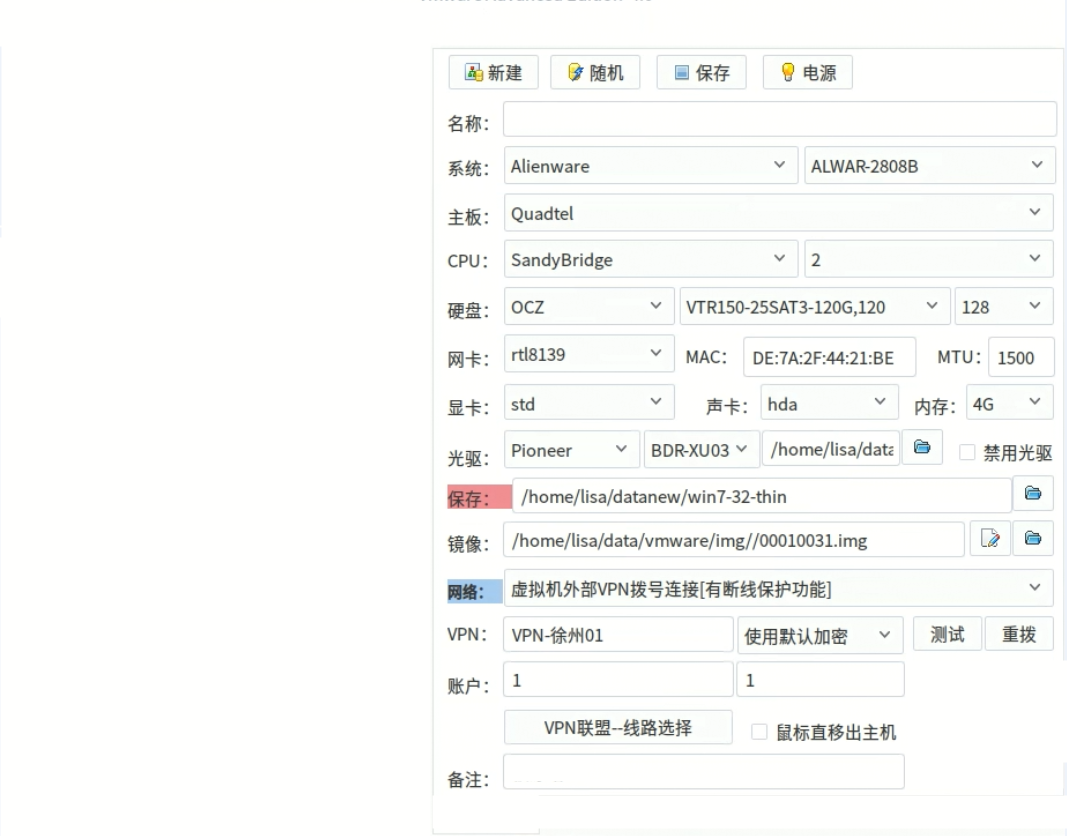
Task: Open folder browser for optical drive path
Action: click(921, 449)
